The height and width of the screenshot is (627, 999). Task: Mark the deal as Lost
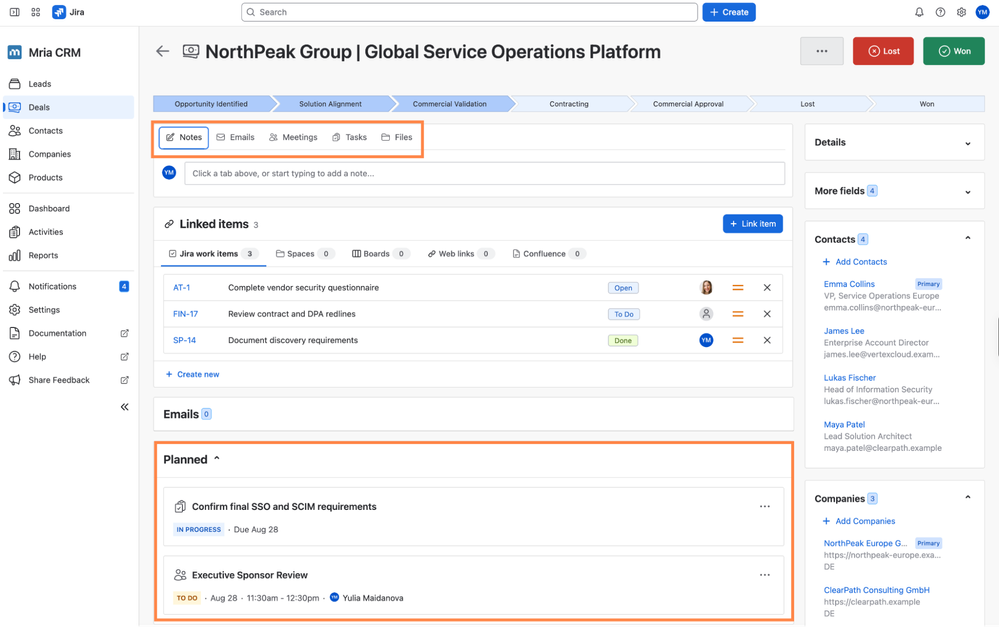click(x=883, y=51)
